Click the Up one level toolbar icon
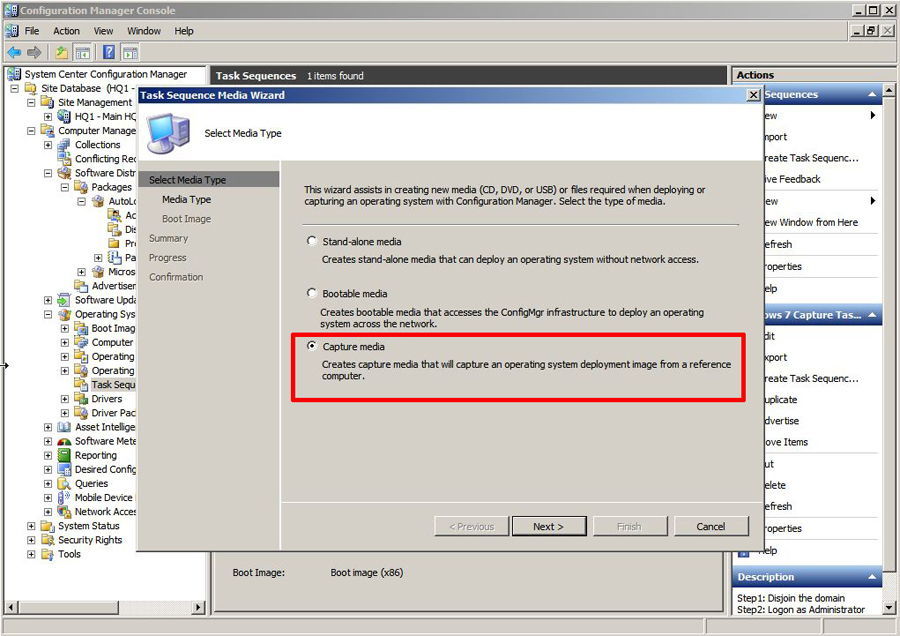Viewport: 900px width, 636px height. 61,53
